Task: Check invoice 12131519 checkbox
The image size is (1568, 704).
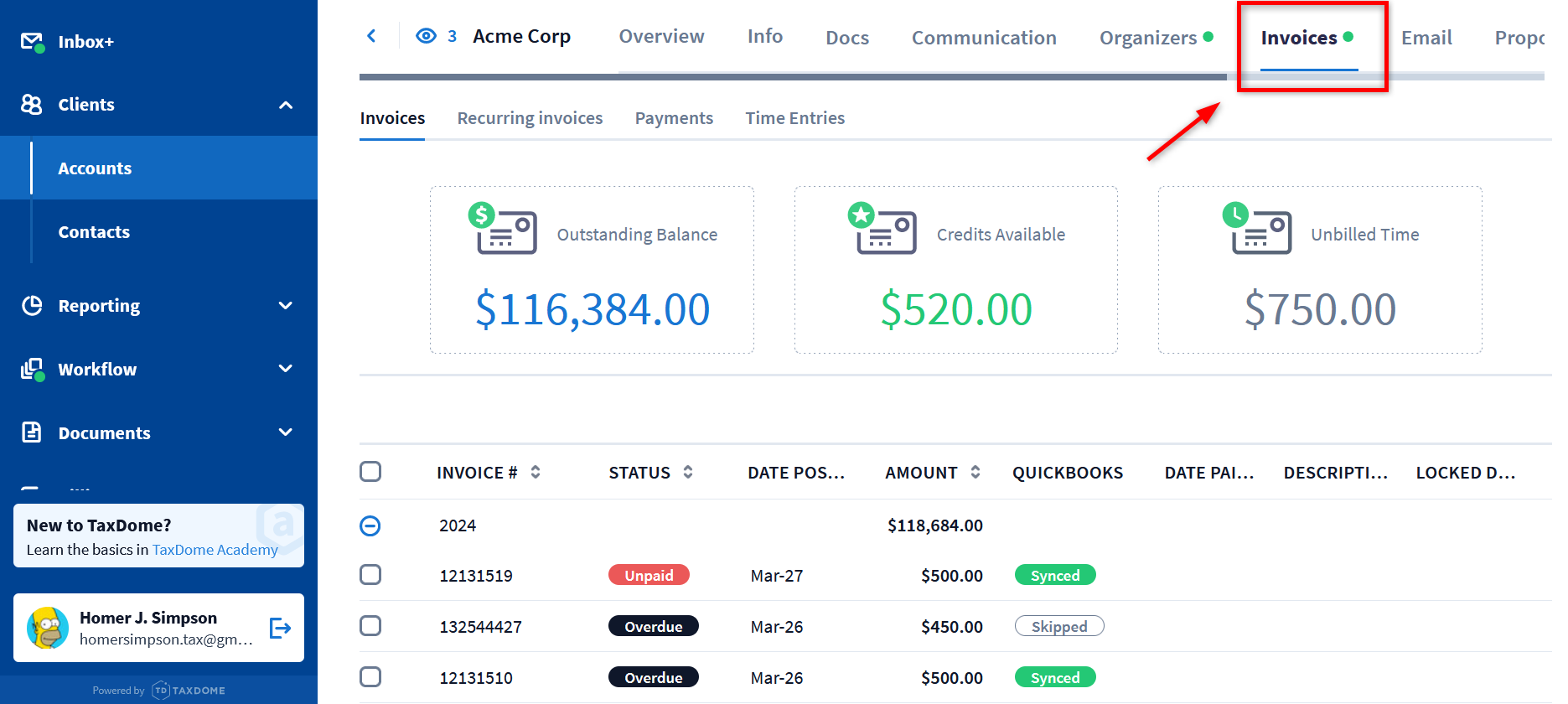Action: tap(370, 575)
